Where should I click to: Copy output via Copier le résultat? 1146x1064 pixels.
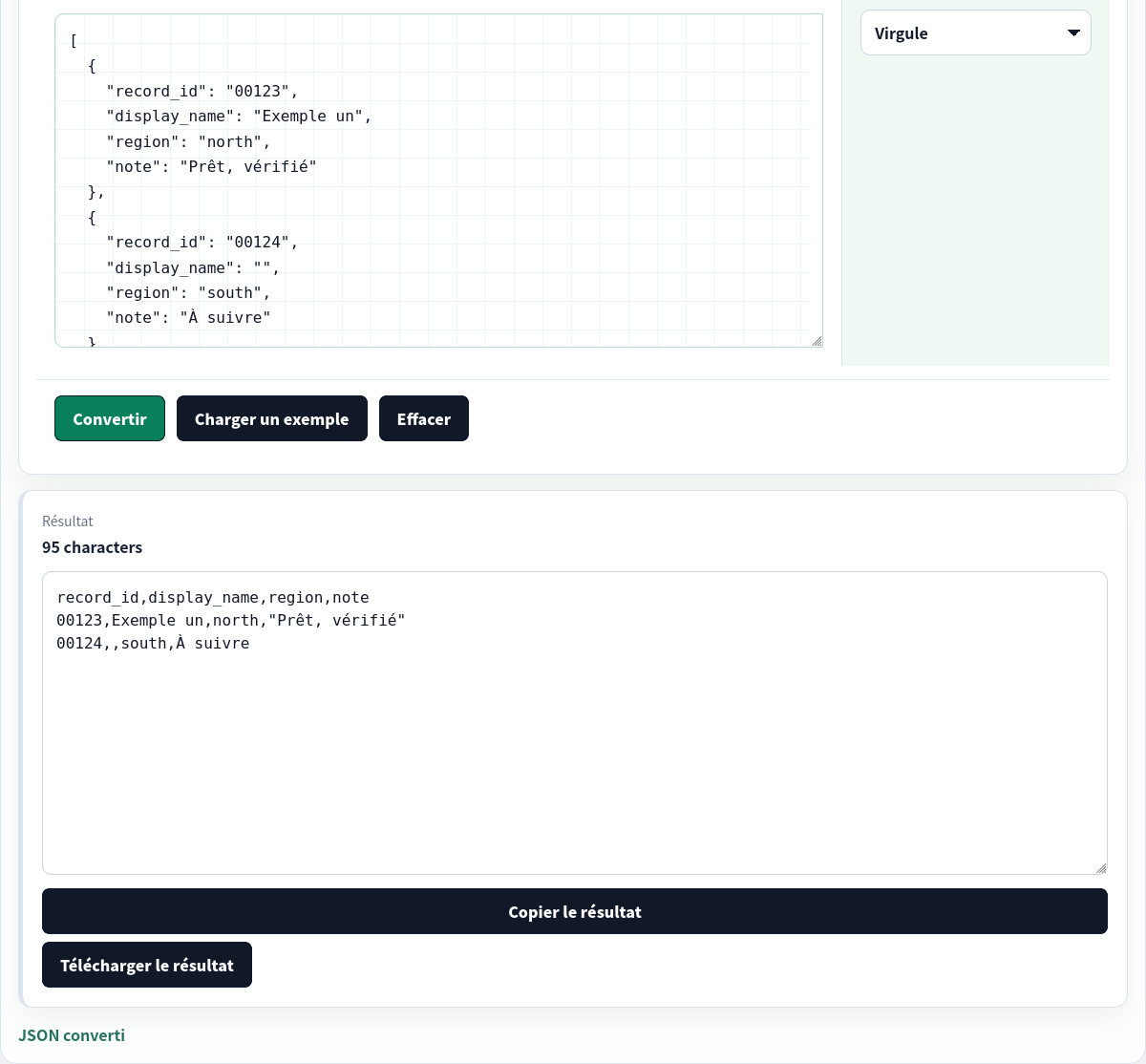coord(575,911)
